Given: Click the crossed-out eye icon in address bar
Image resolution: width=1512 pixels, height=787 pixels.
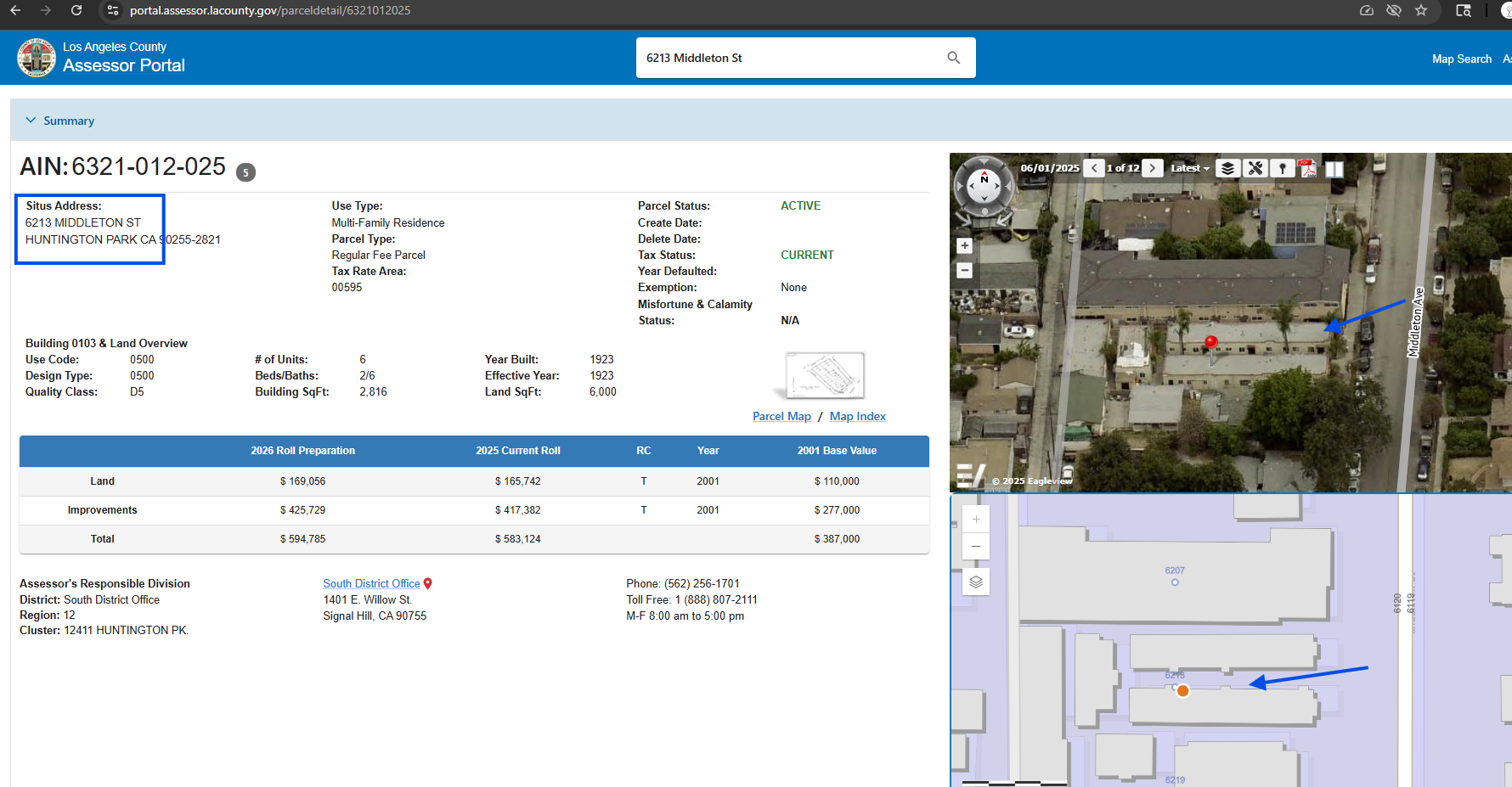Looking at the screenshot, I should (x=1394, y=10).
